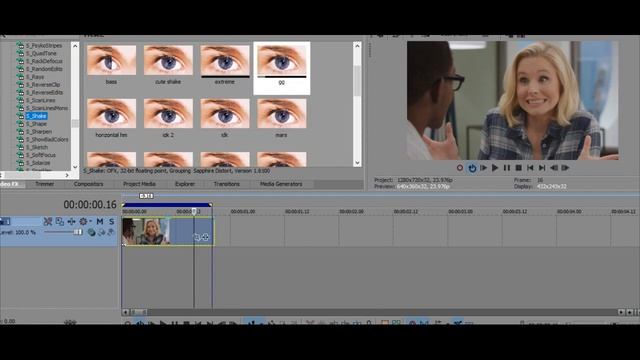Click the 00:00:00.16 timecode display

click(x=90, y=204)
